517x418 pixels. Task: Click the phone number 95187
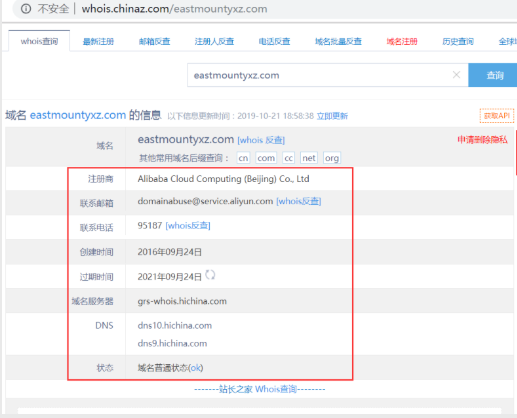150,226
